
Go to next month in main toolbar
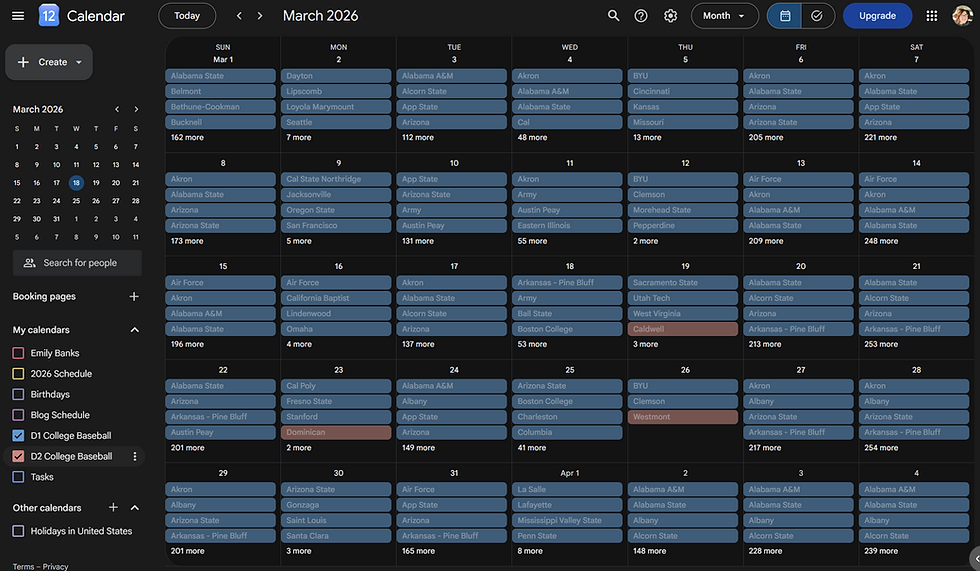[x=260, y=16]
